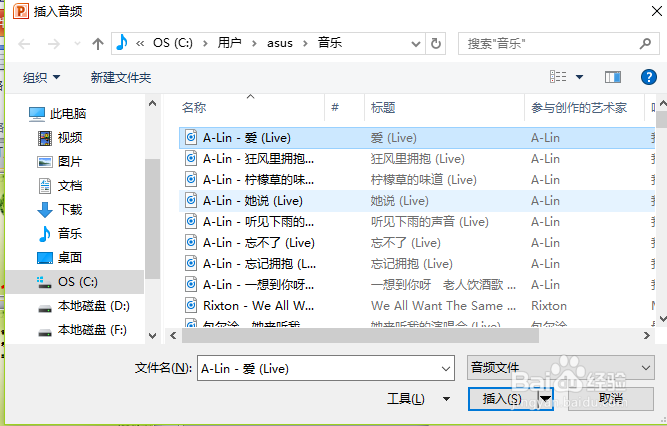The height and width of the screenshot is (426, 667).
Task: Open 音乐 folder in sidebar
Action: coord(60,233)
